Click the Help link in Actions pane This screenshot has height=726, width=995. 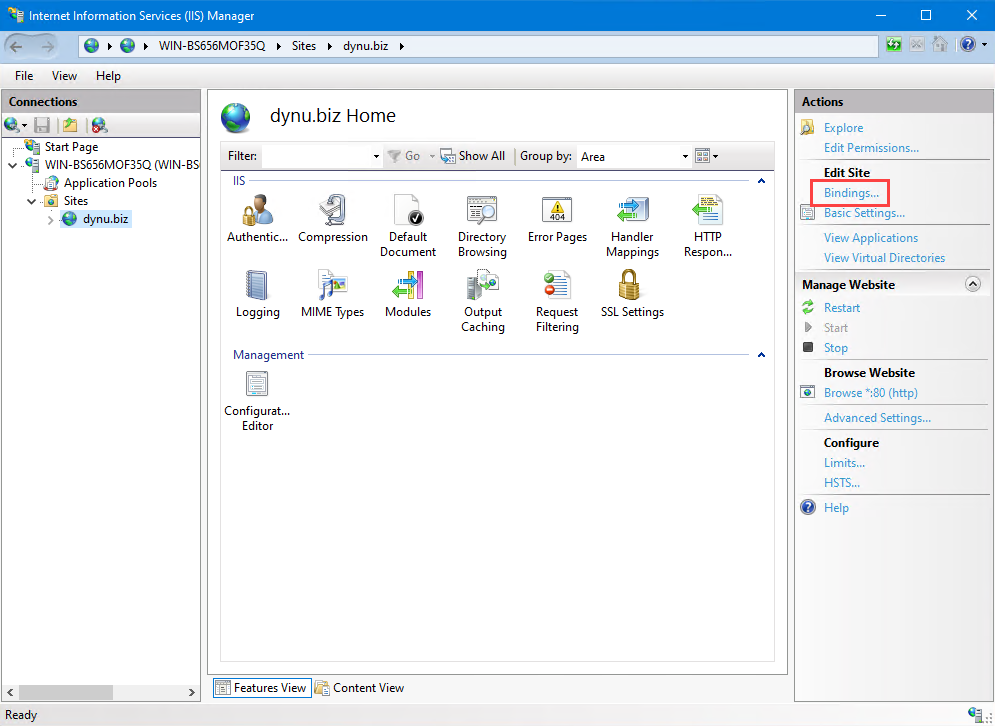click(x=836, y=508)
